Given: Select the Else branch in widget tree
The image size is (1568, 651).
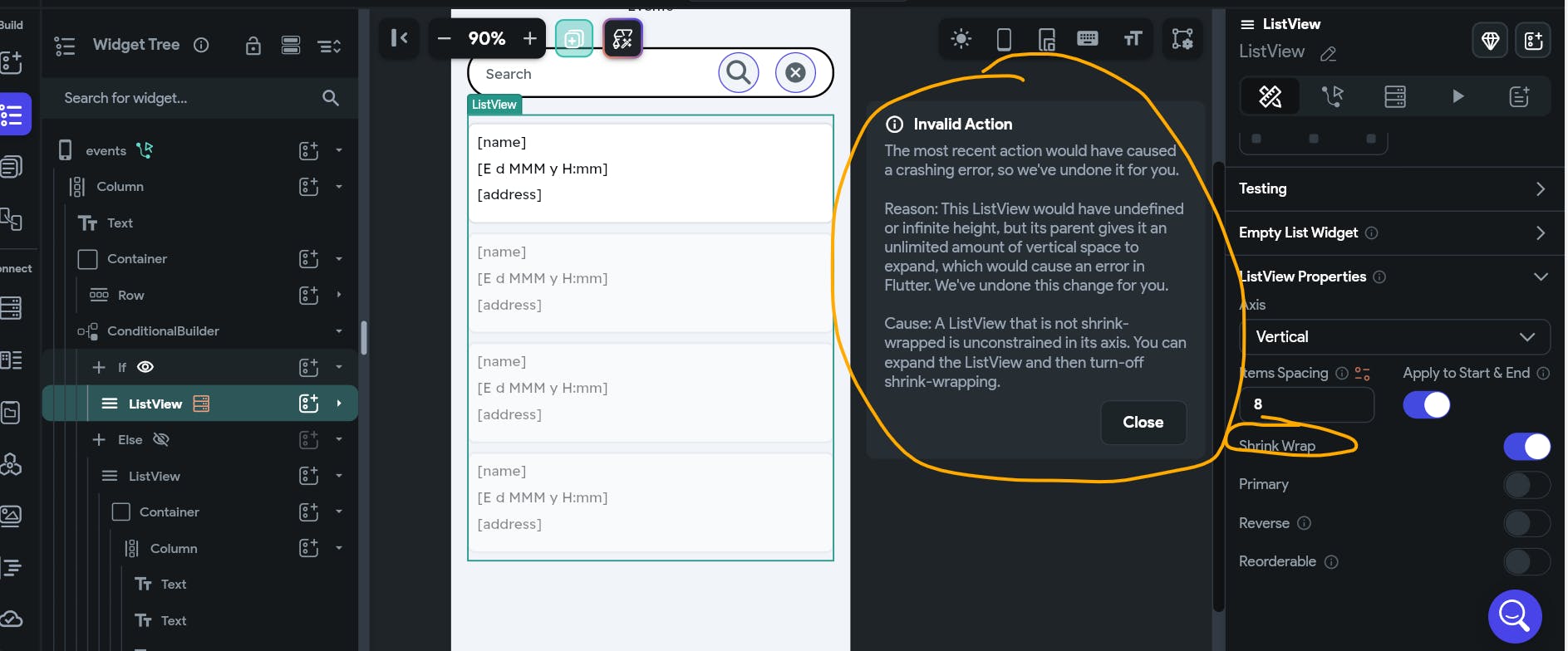Looking at the screenshot, I should tap(130, 440).
